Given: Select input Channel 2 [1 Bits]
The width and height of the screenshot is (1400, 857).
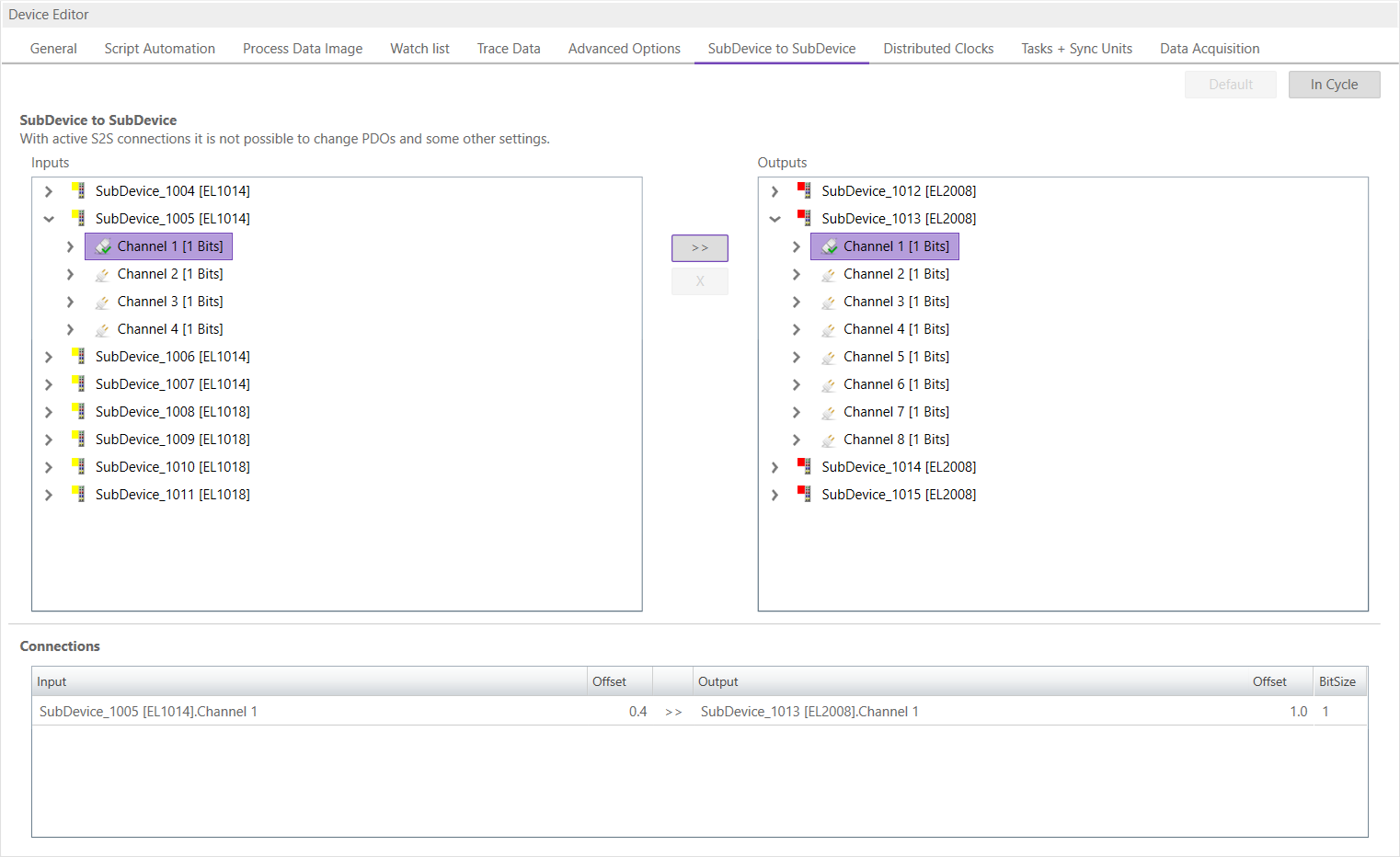Looking at the screenshot, I should 170,274.
